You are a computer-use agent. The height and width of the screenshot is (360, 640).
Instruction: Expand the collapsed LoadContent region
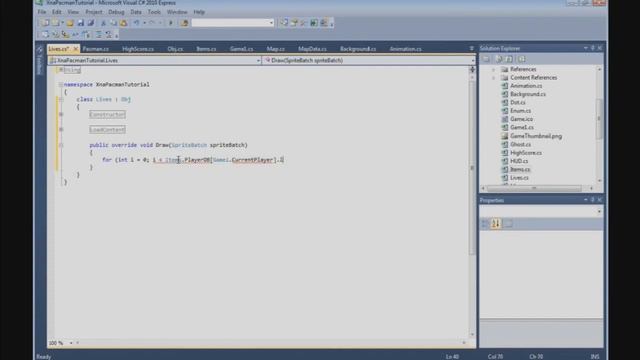[x=61, y=130]
